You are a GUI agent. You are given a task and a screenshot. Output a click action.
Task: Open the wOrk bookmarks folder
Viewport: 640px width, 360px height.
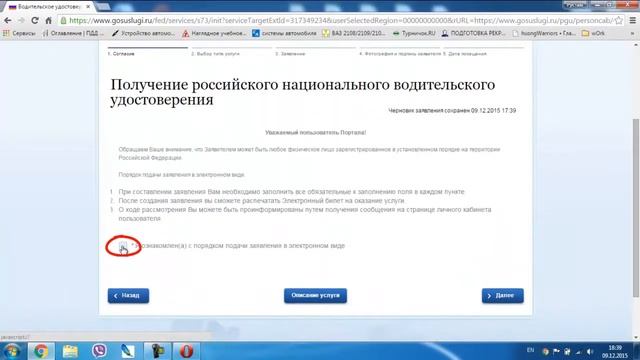click(593, 33)
